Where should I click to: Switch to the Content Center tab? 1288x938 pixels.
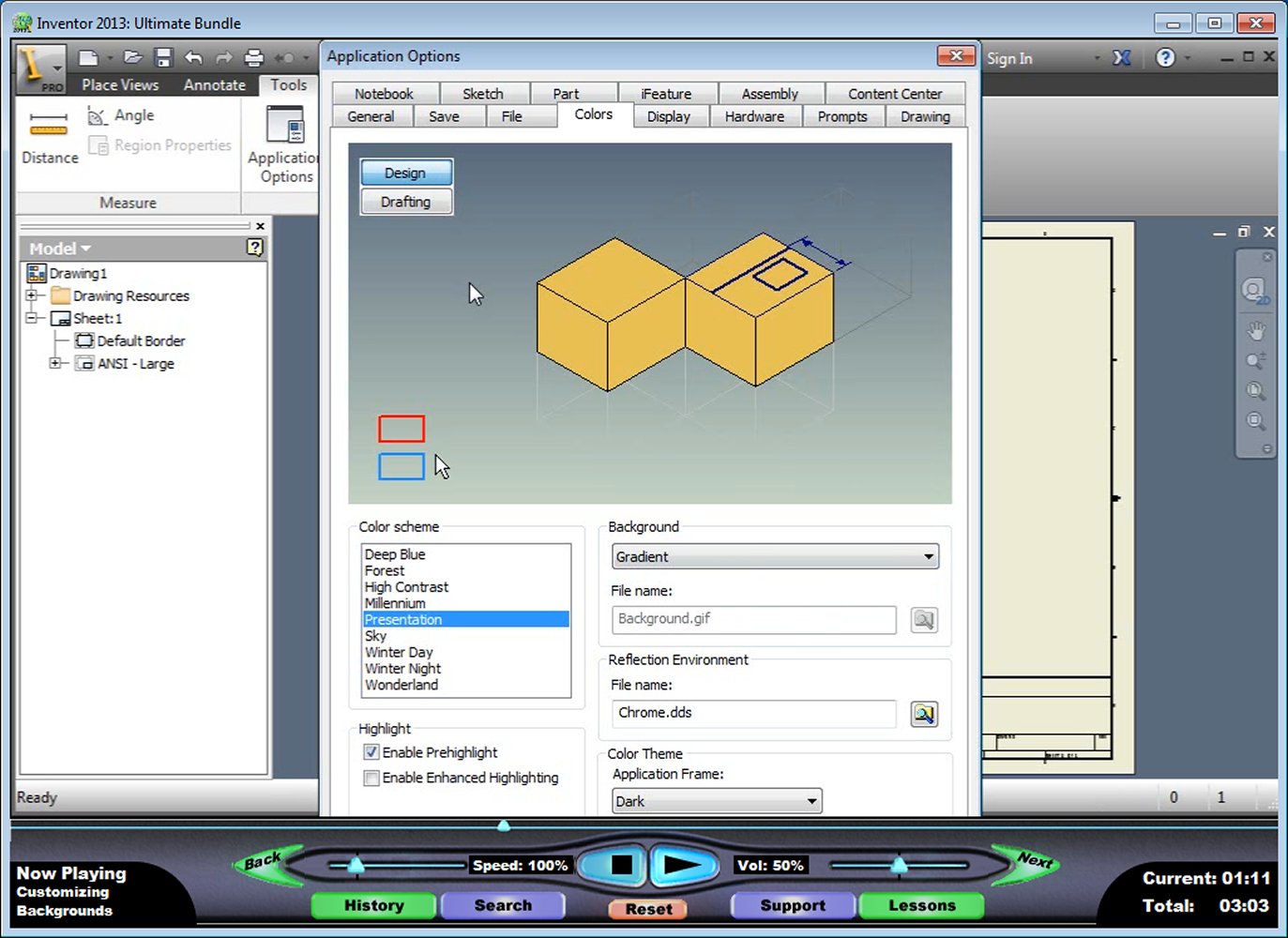[895, 94]
